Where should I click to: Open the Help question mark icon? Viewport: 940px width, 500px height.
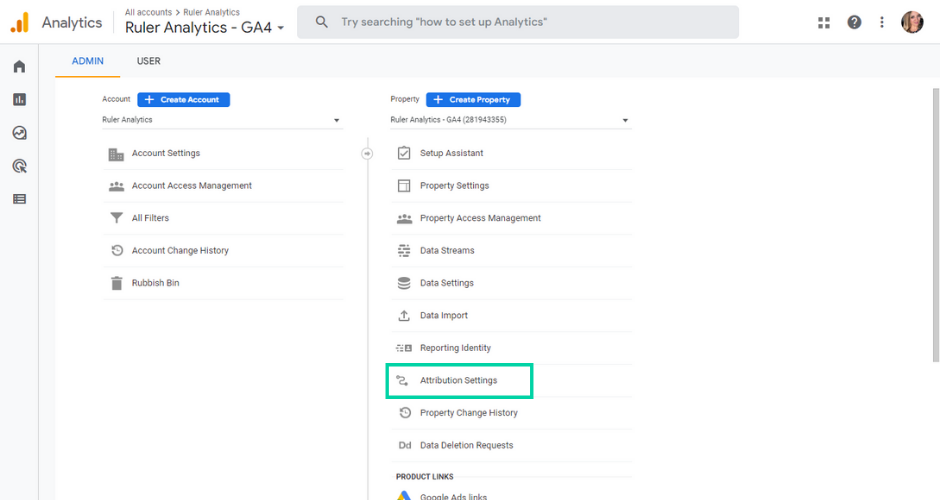pyautogui.click(x=854, y=22)
